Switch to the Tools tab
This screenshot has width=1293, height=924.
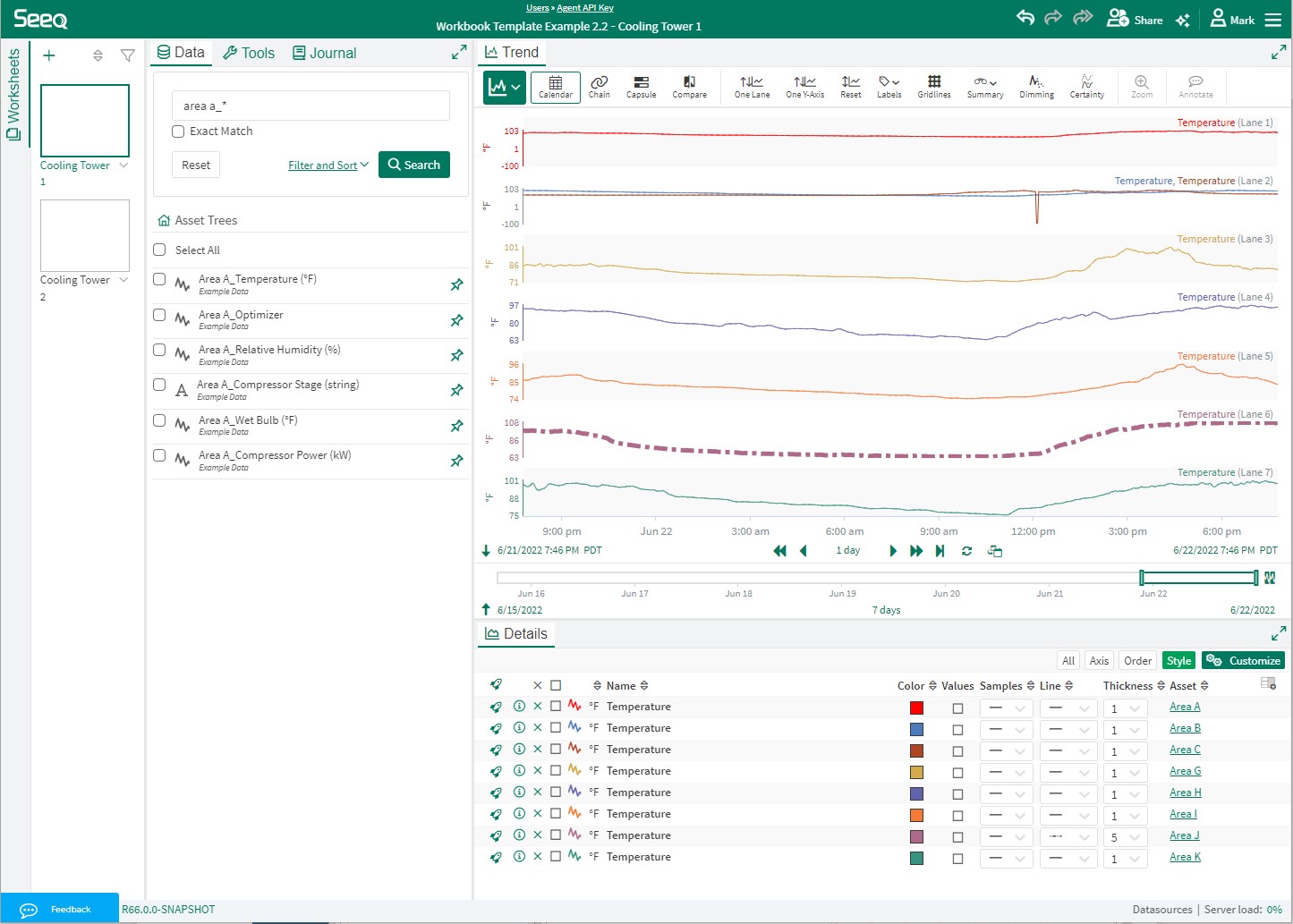click(x=249, y=53)
